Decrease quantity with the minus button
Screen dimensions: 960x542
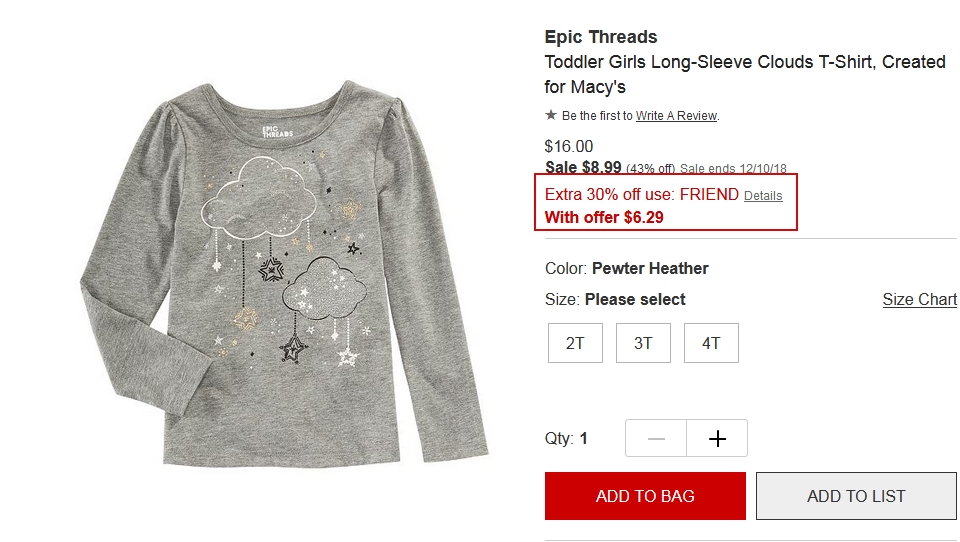click(x=656, y=438)
